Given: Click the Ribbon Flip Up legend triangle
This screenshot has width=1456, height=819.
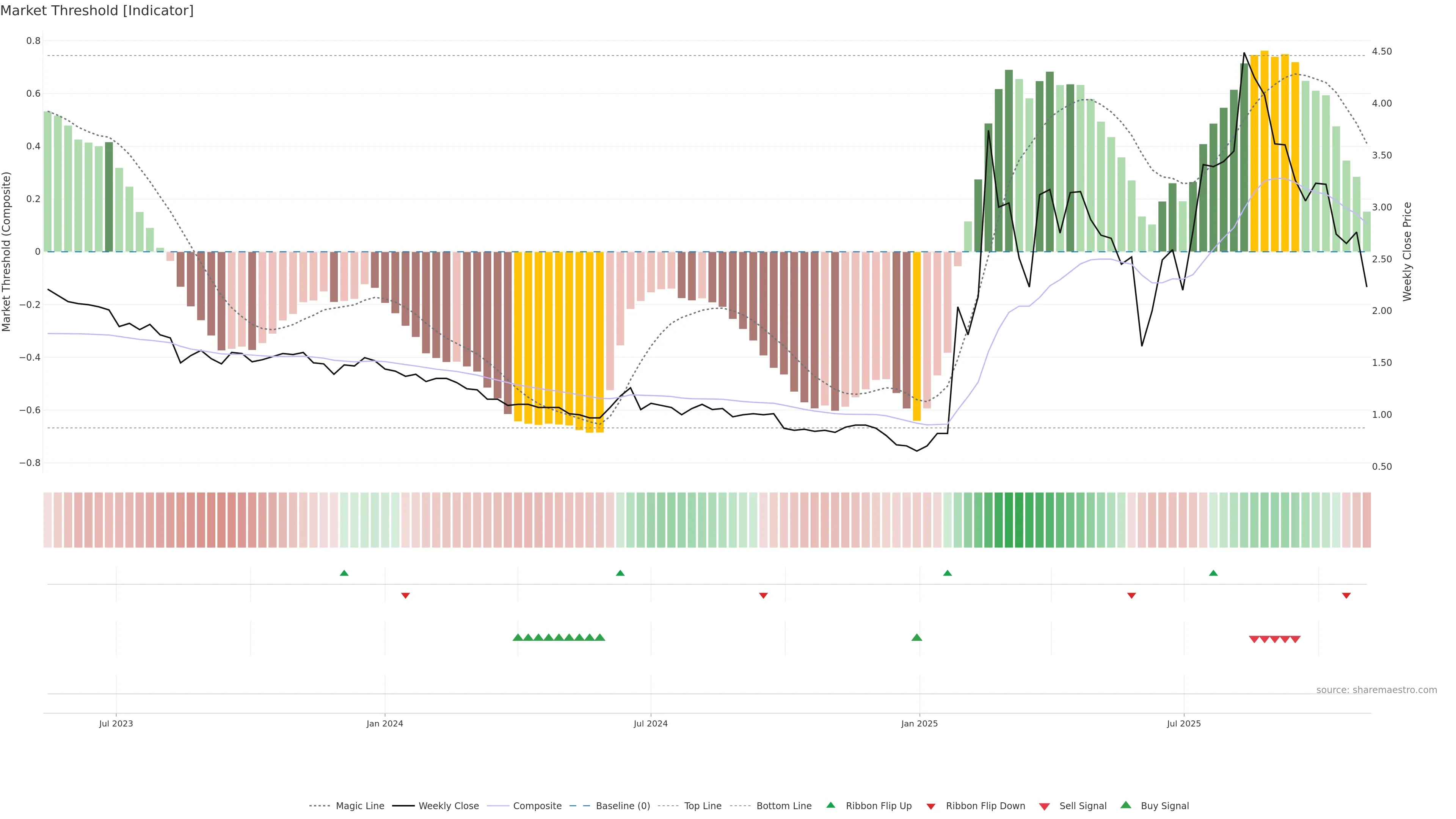Looking at the screenshot, I should (x=831, y=805).
